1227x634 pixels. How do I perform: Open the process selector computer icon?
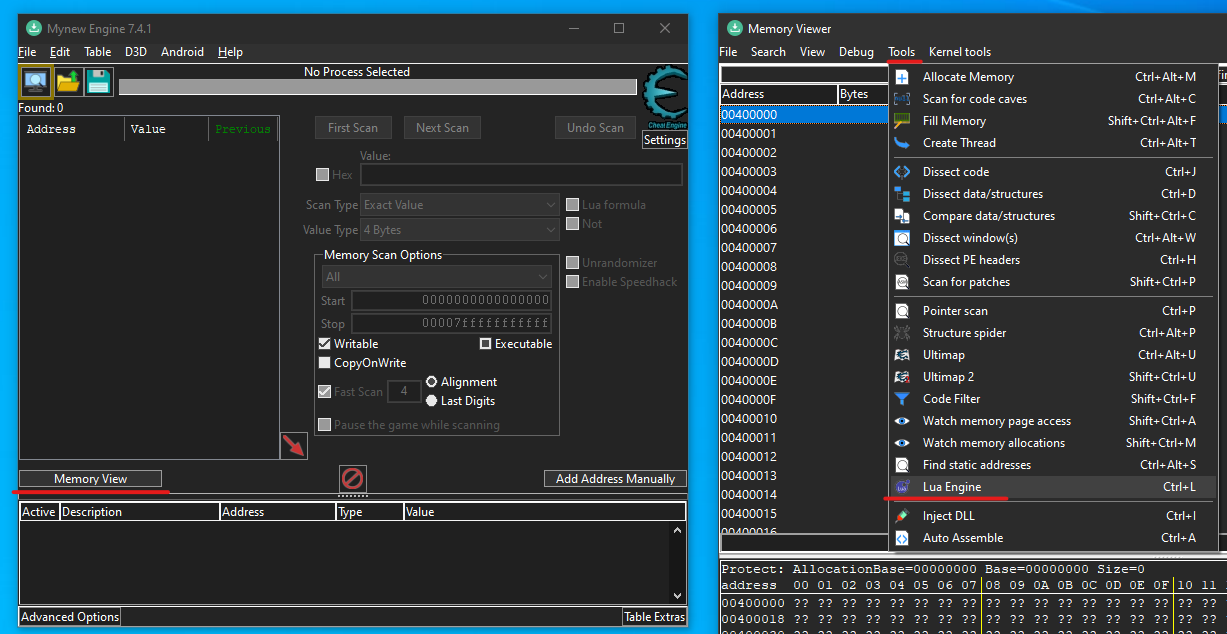click(x=35, y=81)
